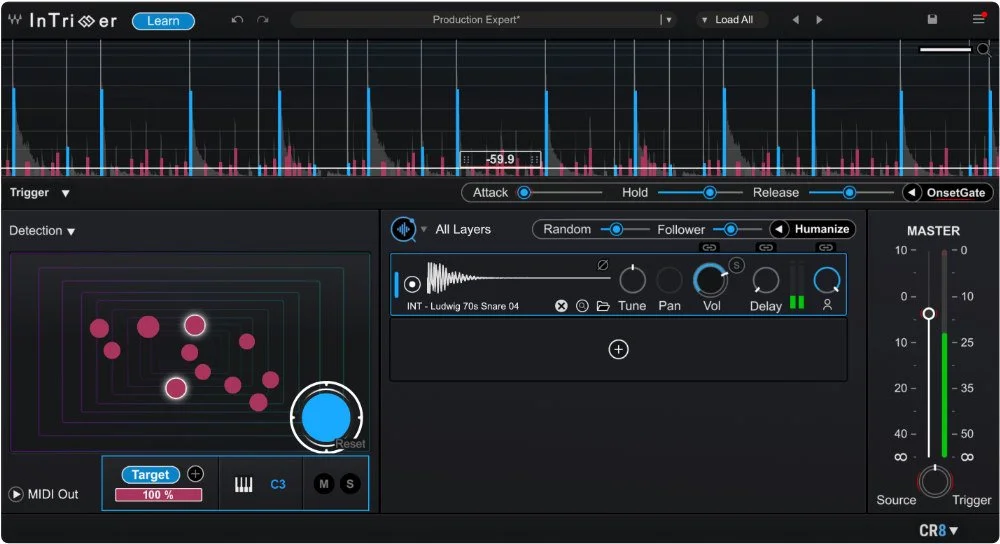The height and width of the screenshot is (544, 1000).
Task: Click the Production Expert preset name
Action: 476,20
